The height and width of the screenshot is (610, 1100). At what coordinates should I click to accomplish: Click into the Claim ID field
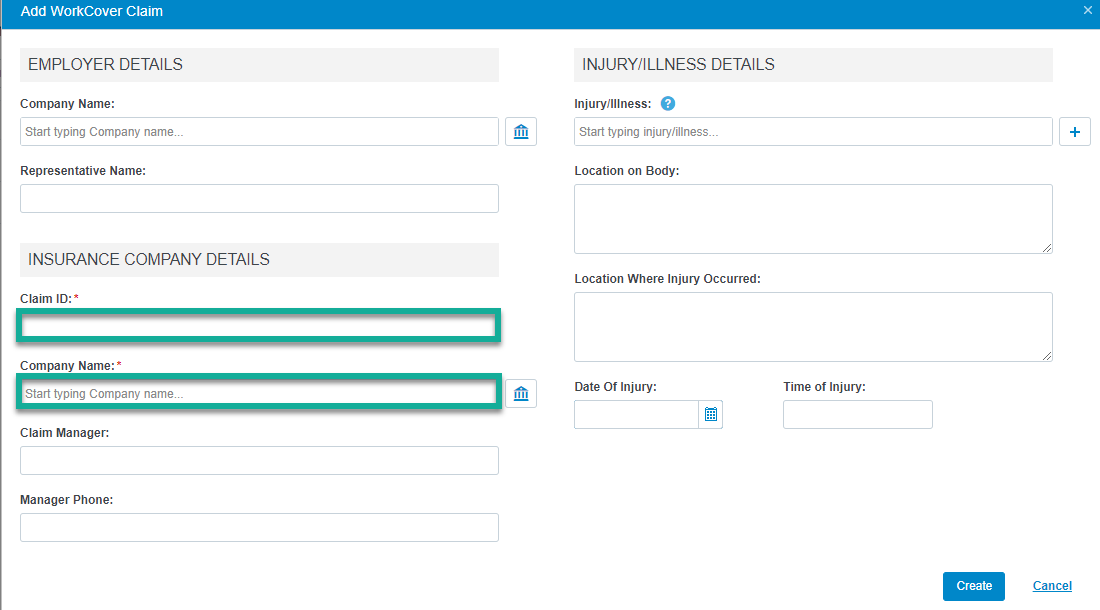coord(259,326)
